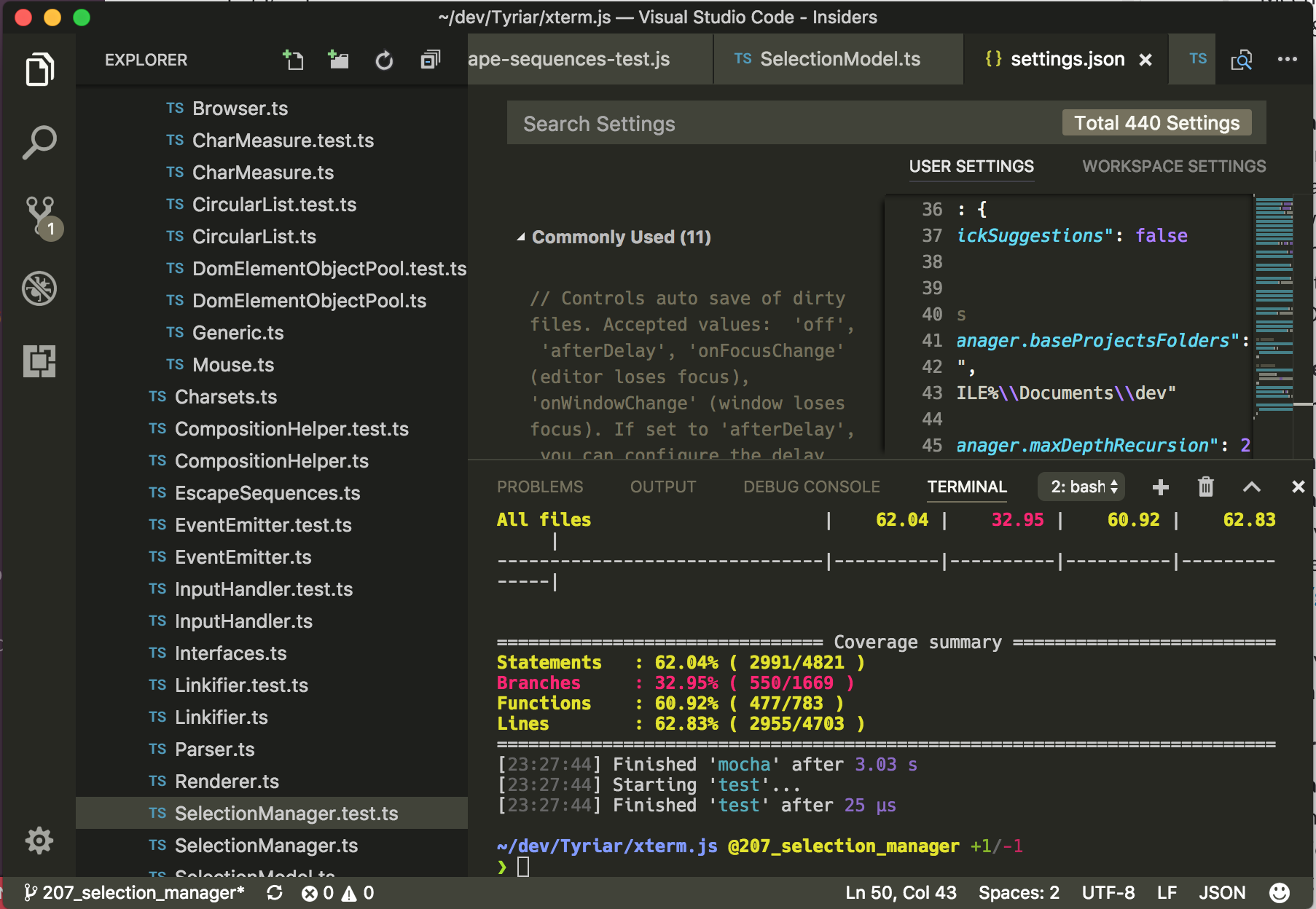Screen dimensions: 1316x909
Task: Open the Source Control view
Action: point(39,215)
